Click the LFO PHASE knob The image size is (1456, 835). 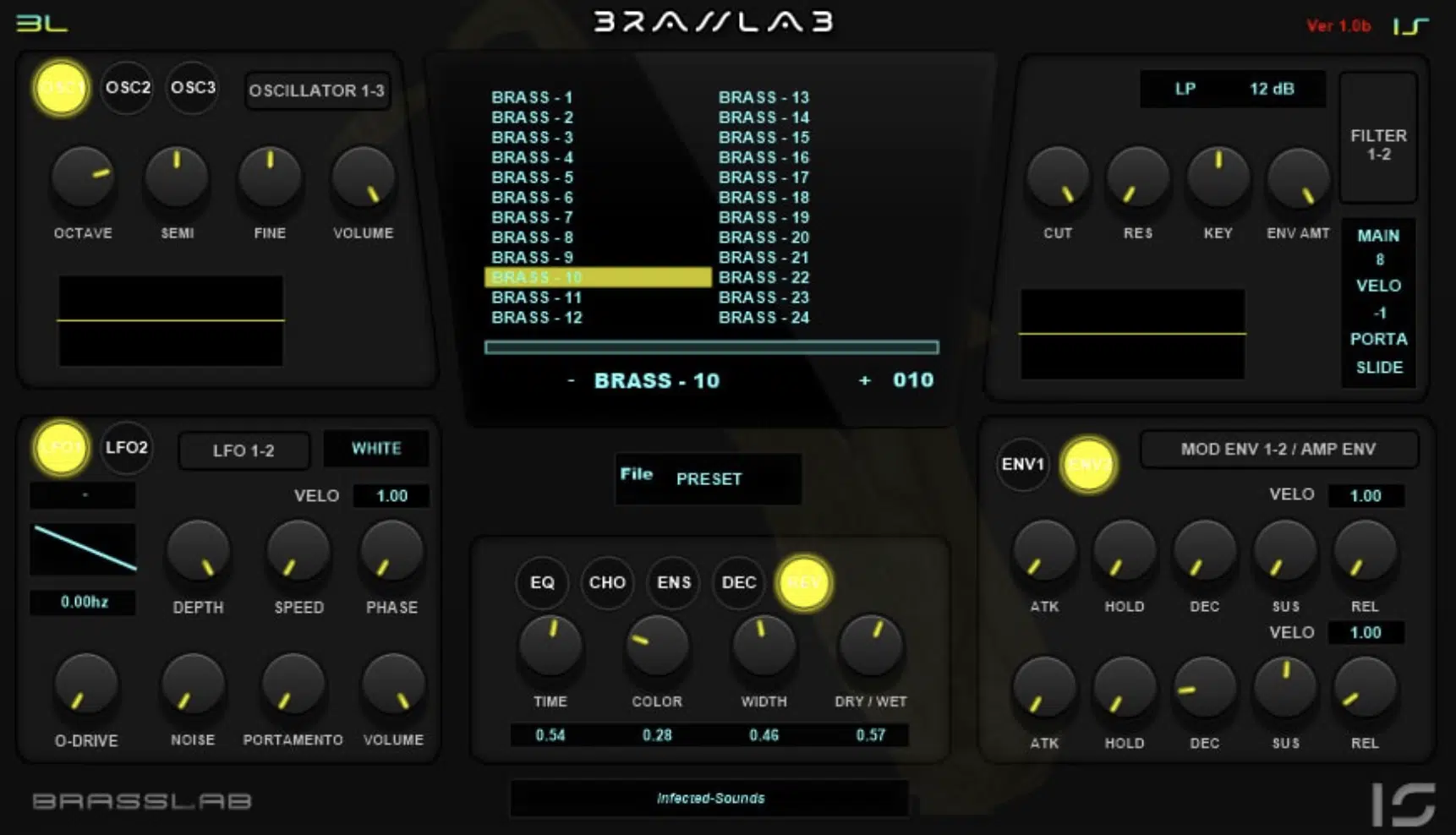pyautogui.click(x=391, y=552)
